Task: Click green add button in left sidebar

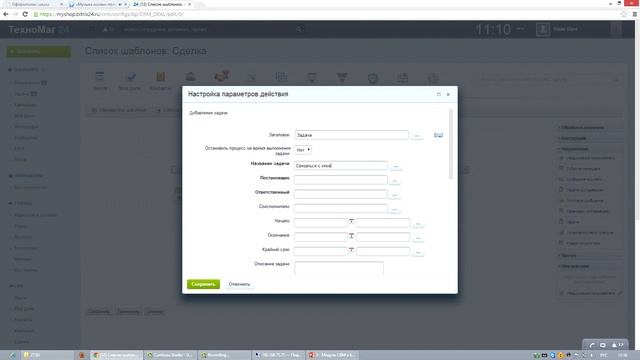Action: [38, 52]
